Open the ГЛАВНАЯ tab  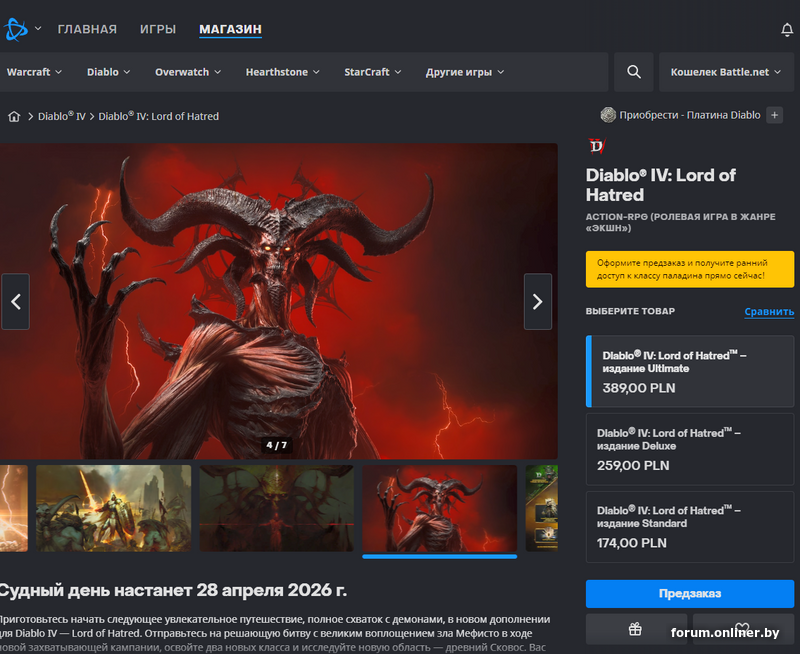(x=87, y=29)
